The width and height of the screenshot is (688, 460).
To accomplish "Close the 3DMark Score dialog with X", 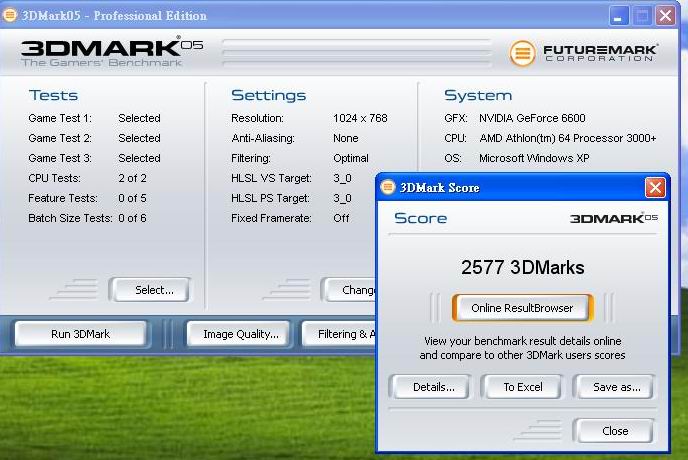I will tap(655, 188).
